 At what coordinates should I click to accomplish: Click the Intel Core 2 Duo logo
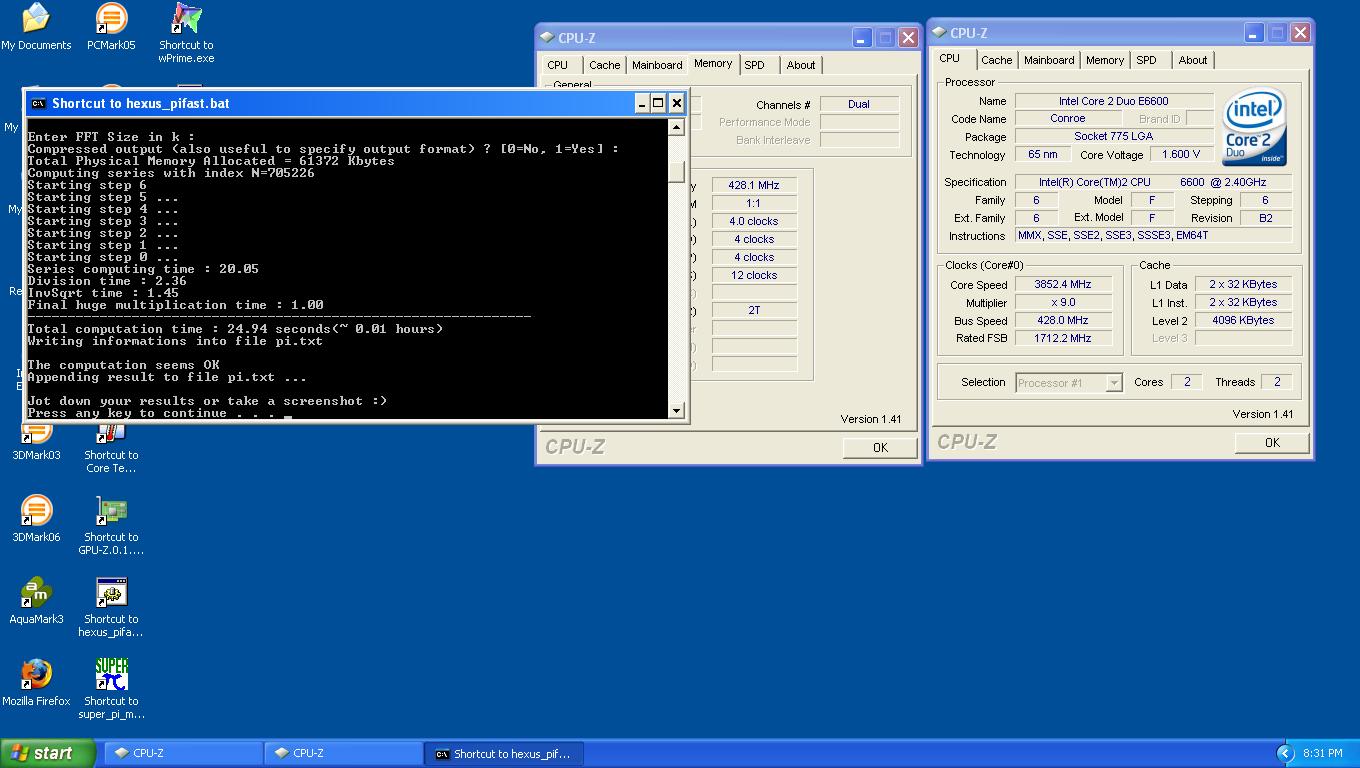tap(1254, 128)
